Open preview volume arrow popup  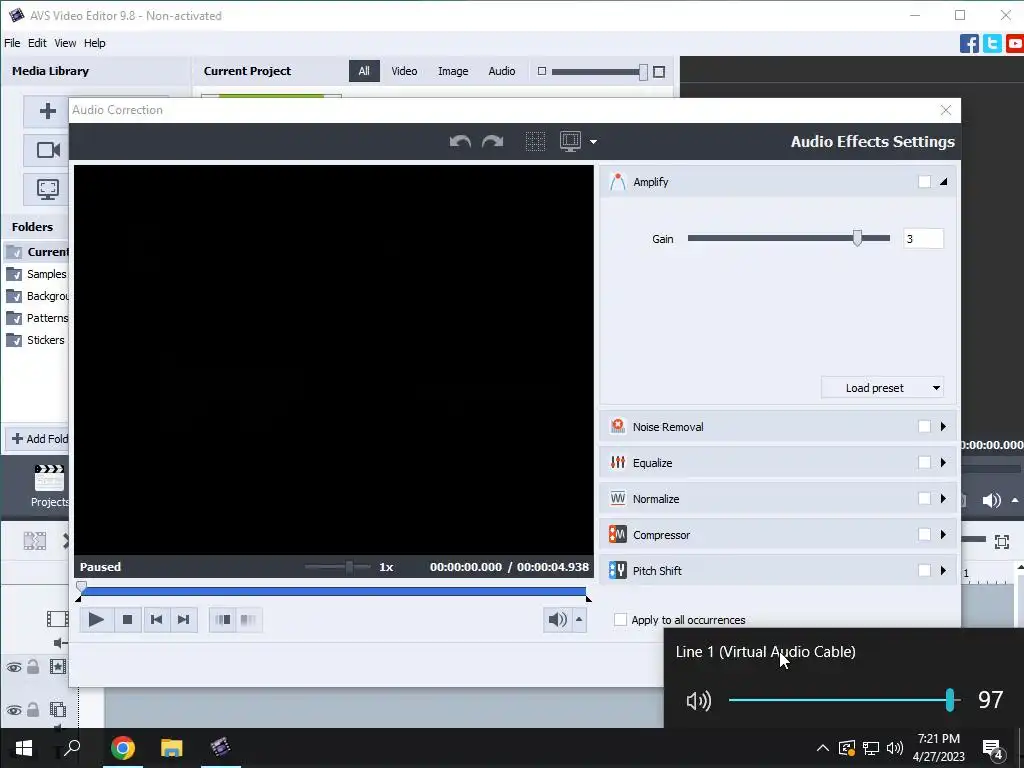579,620
